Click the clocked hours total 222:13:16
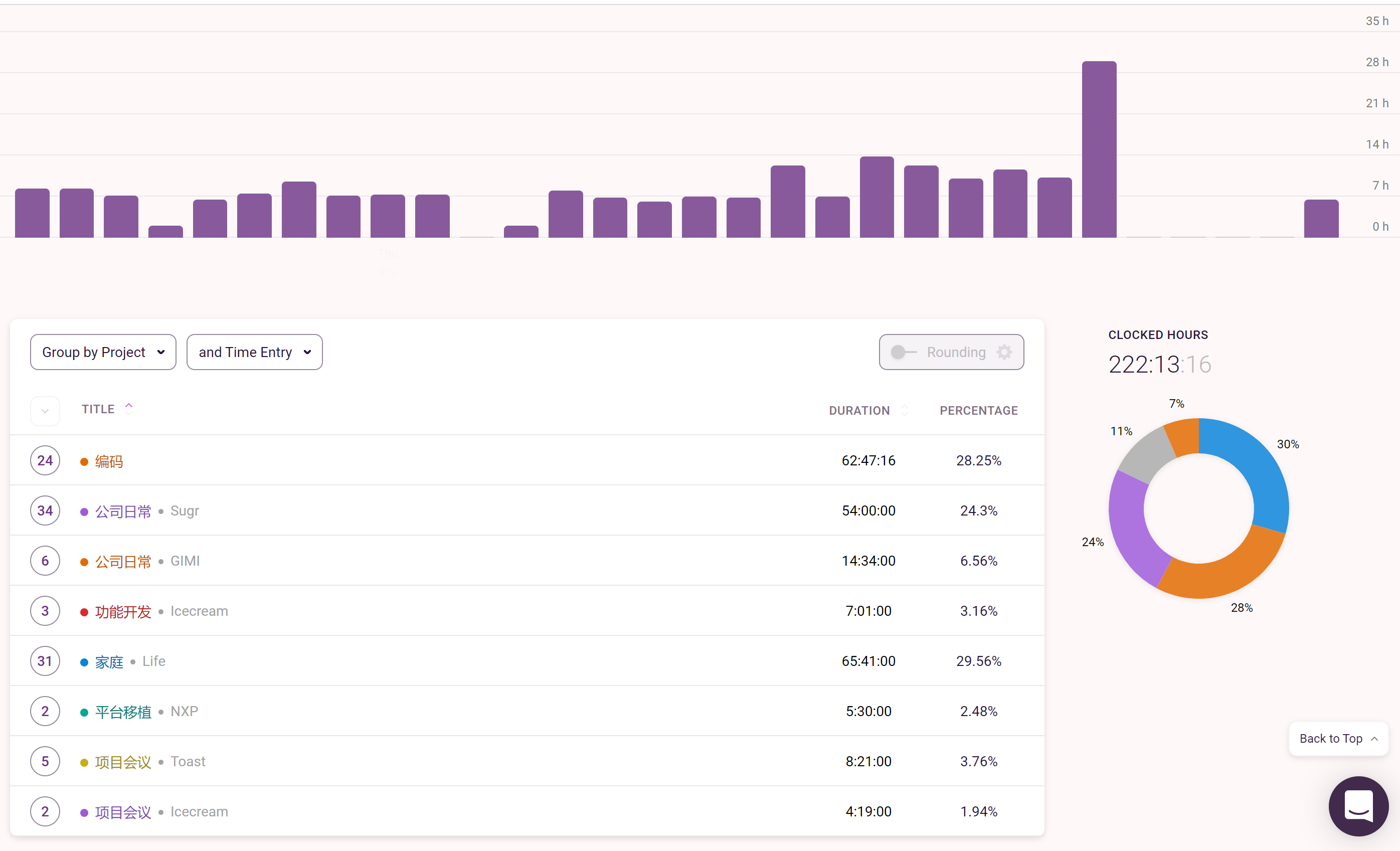The height and width of the screenshot is (851, 1400). (x=1160, y=364)
